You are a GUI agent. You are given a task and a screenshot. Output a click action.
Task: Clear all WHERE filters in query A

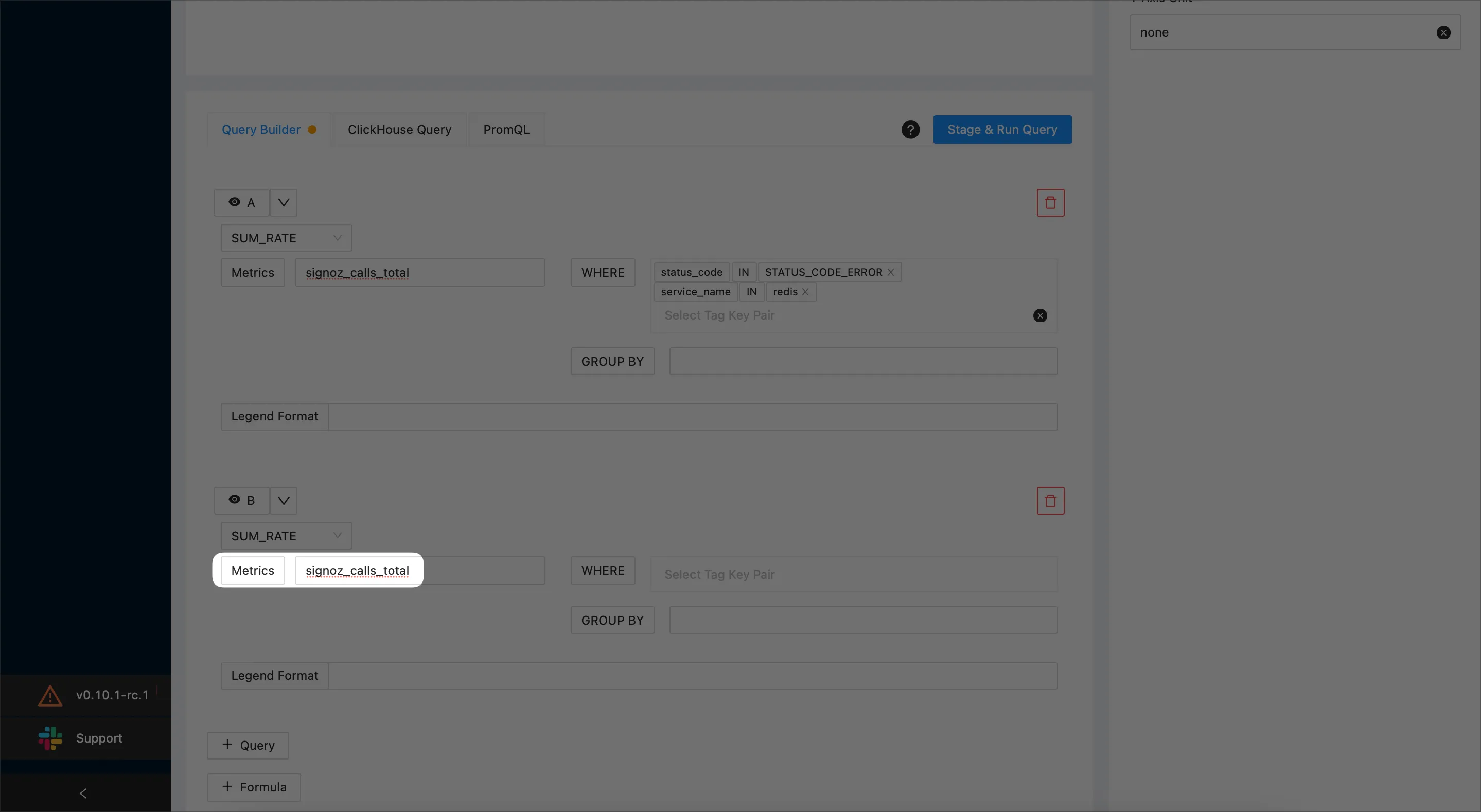[x=1039, y=315]
